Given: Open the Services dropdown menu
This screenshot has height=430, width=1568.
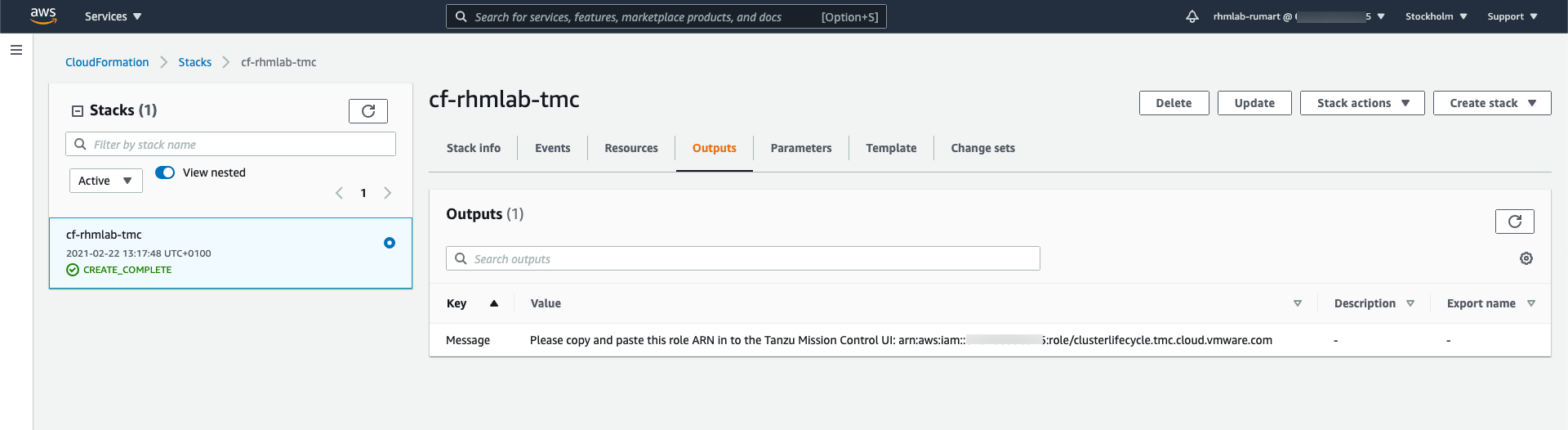Looking at the screenshot, I should pos(114,16).
